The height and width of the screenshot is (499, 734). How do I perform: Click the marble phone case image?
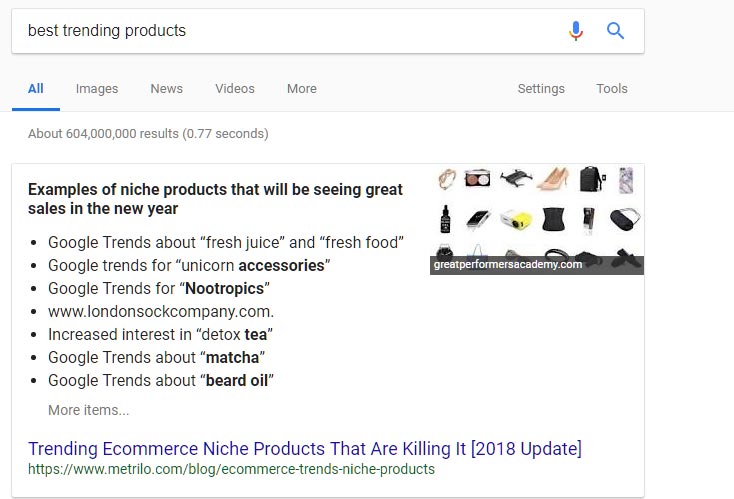pos(626,180)
